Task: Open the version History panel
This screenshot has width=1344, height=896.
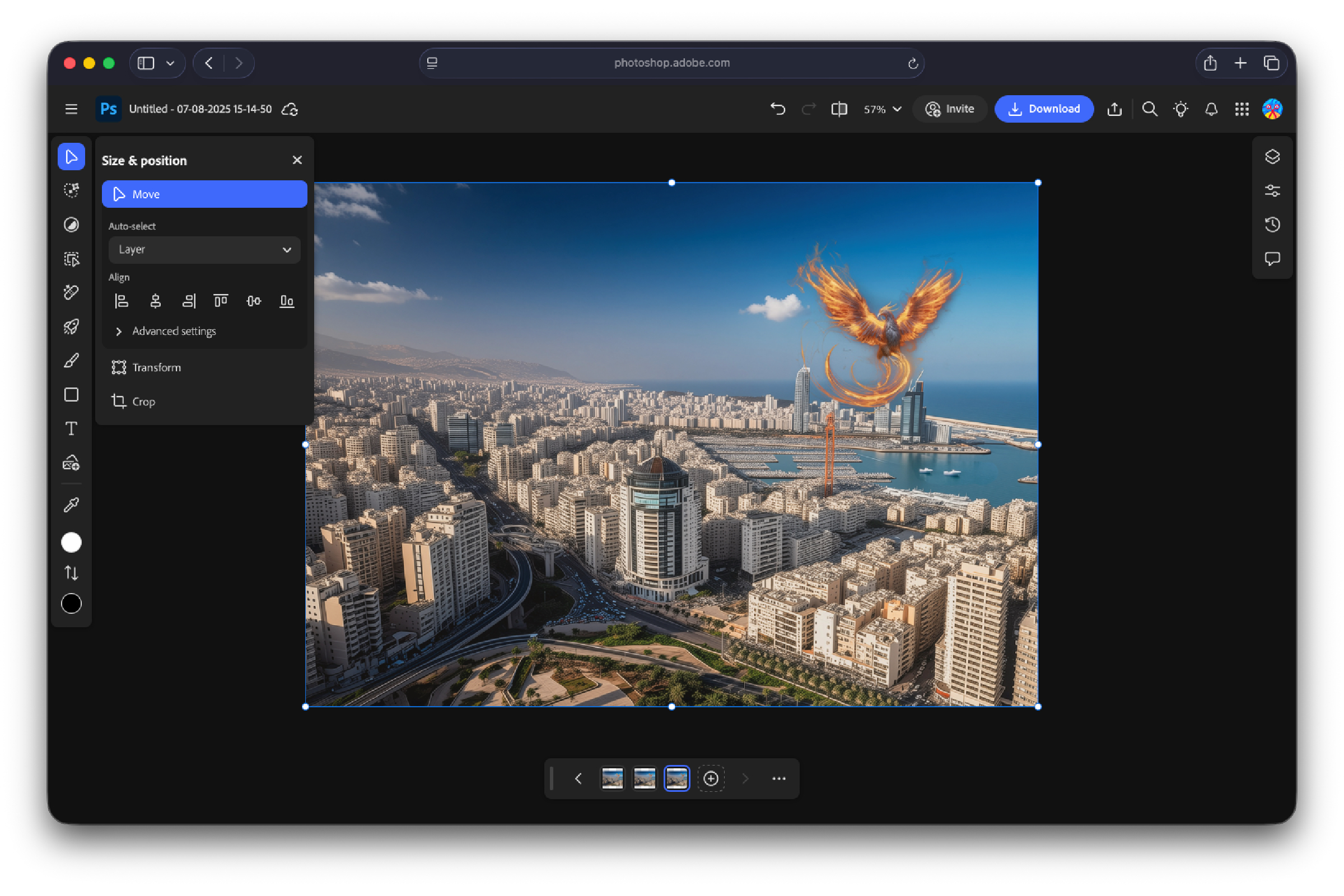Action: [1272, 225]
